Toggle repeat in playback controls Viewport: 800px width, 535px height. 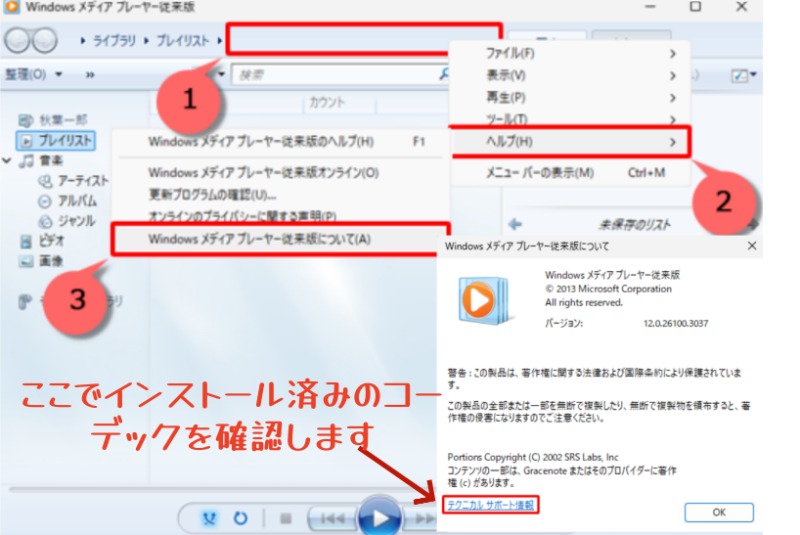(x=240, y=519)
